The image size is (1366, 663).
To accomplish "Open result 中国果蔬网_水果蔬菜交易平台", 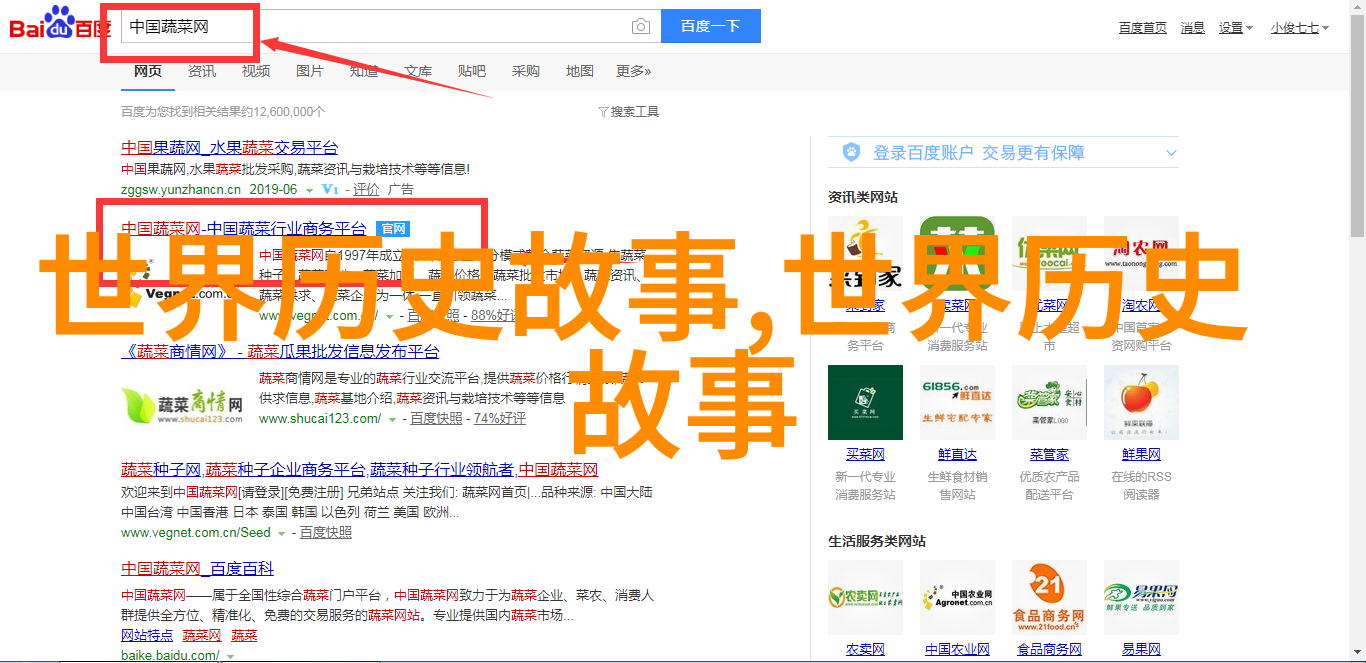I will pos(230,147).
